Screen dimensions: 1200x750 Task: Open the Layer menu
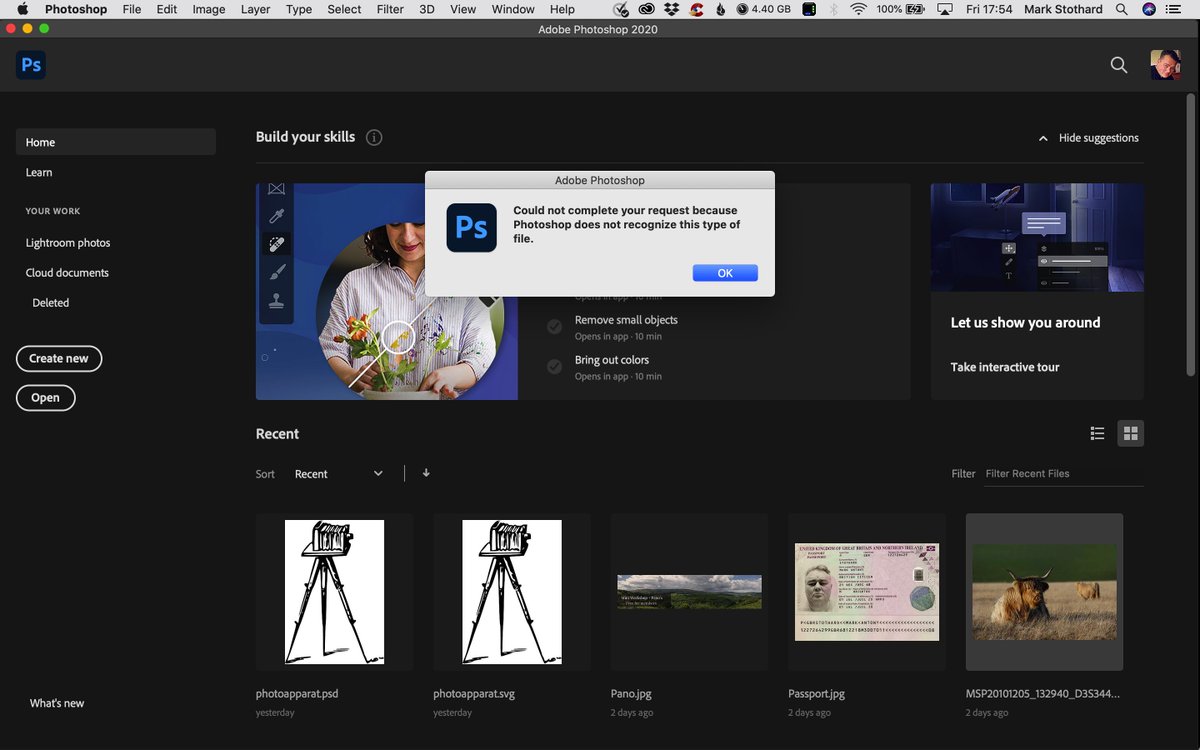(255, 9)
